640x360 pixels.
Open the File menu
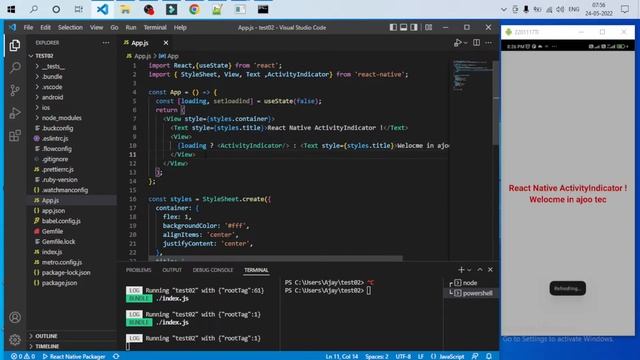pos(28,27)
